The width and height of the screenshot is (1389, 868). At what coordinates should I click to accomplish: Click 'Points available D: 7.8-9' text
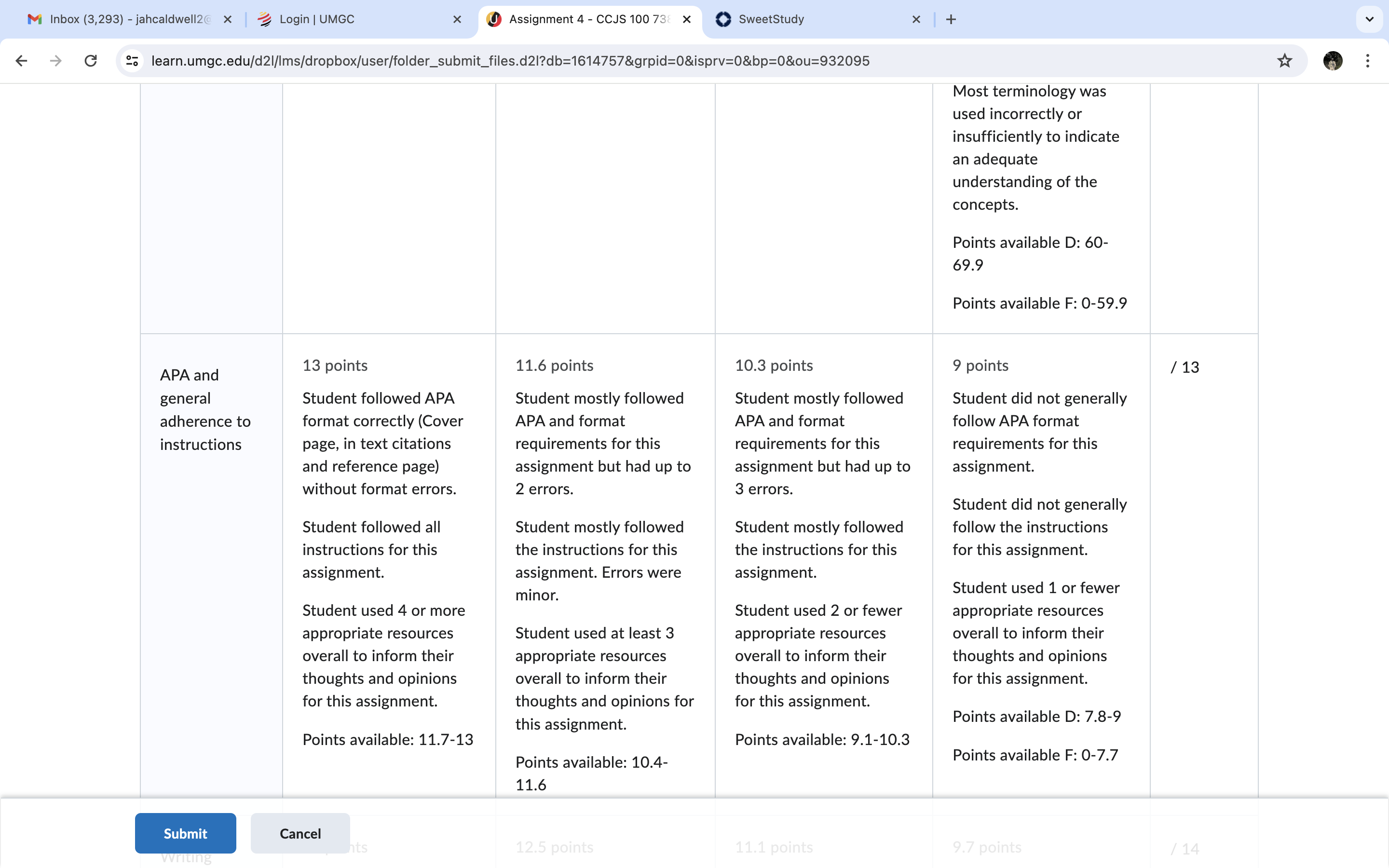pyautogui.click(x=1036, y=717)
